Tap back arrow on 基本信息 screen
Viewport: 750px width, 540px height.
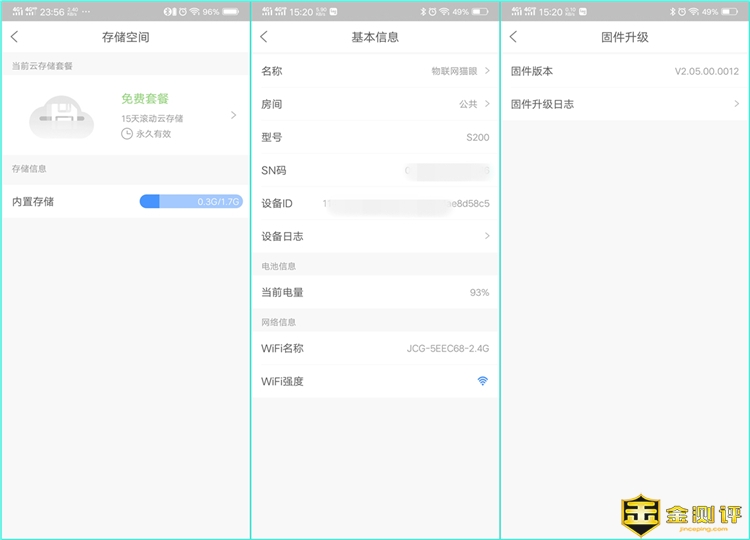[264, 37]
